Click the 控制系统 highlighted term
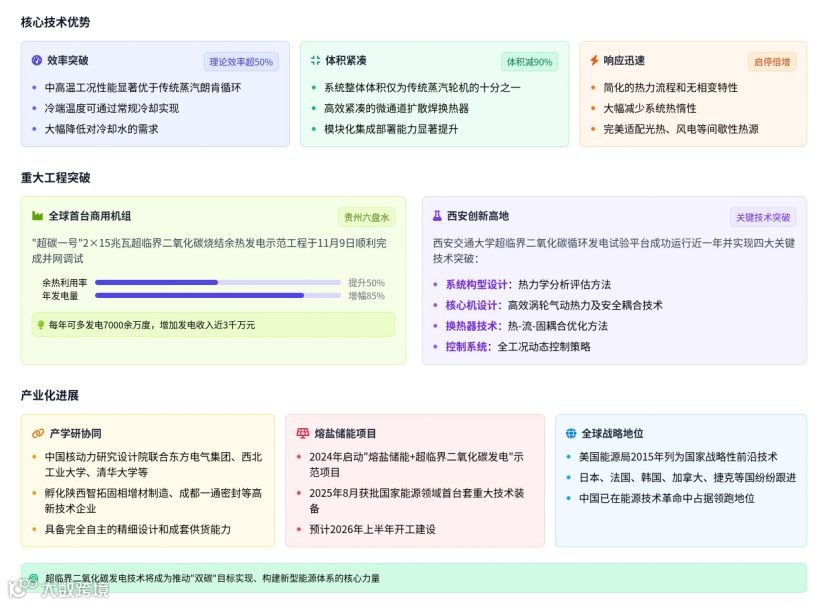828x605 pixels. [x=466, y=346]
